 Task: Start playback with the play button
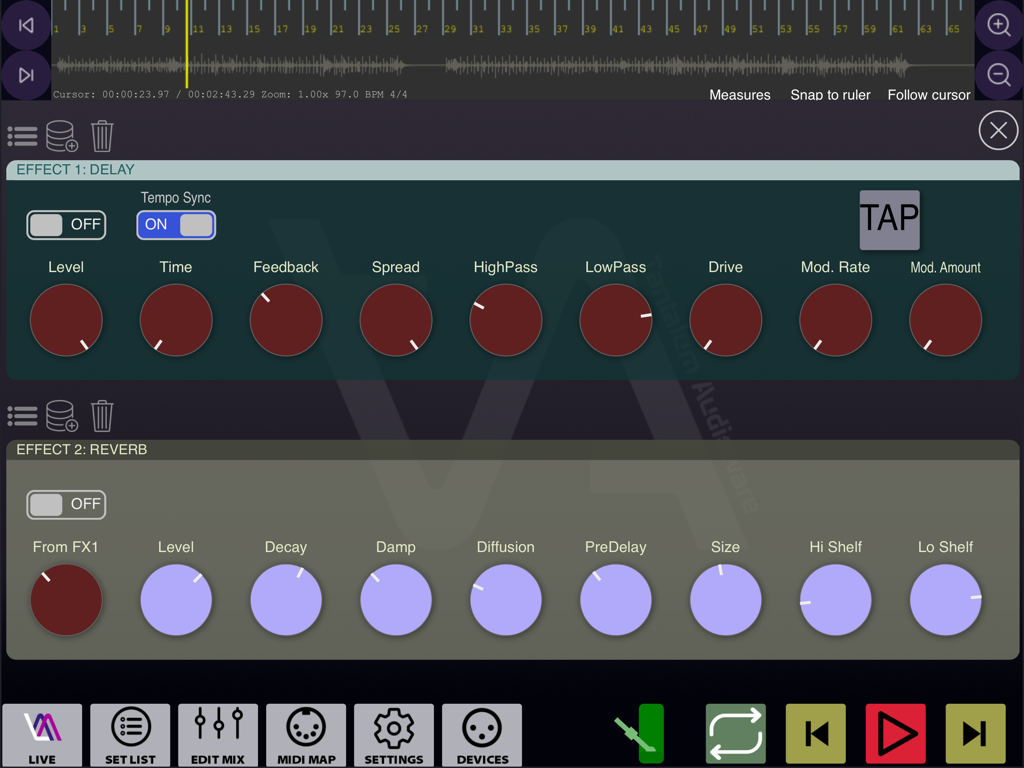(x=895, y=733)
